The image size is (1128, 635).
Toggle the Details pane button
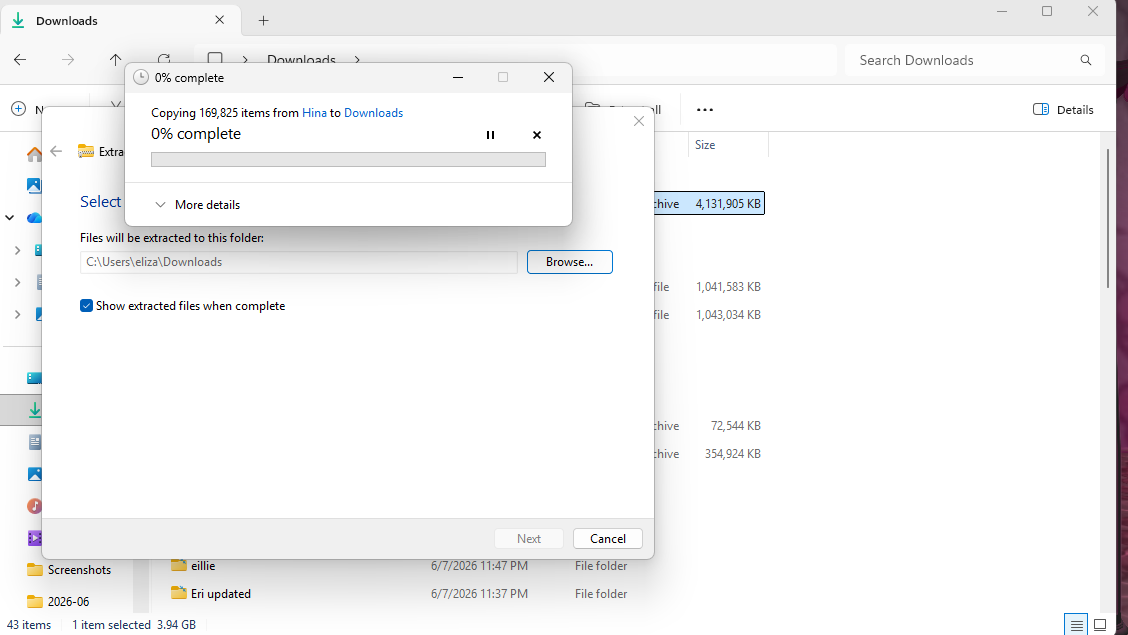click(1063, 109)
